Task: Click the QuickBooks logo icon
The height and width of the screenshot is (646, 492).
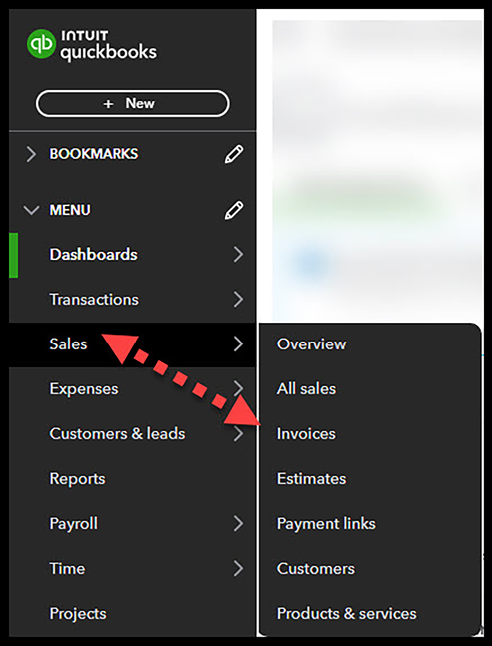Action: point(41,44)
